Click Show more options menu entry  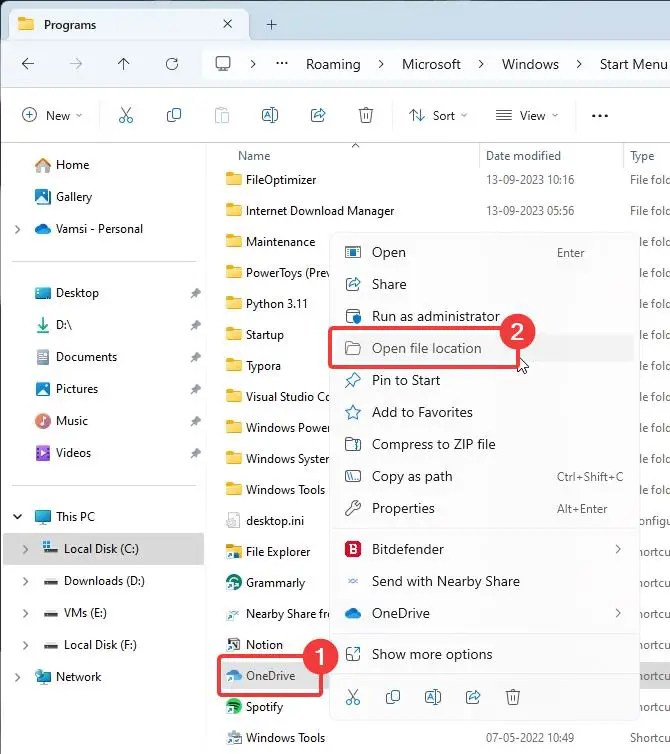click(x=432, y=654)
